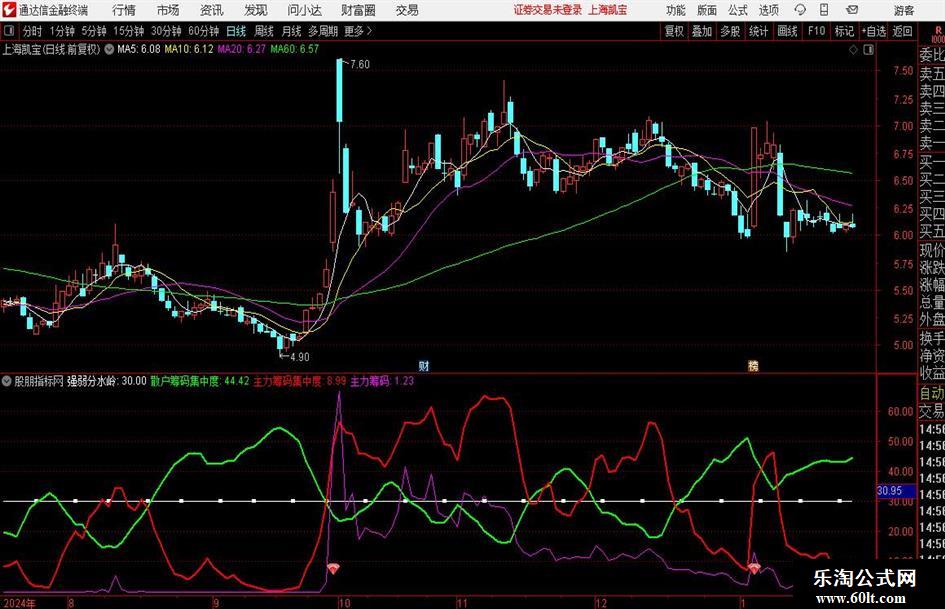
Task: Click the 2024年 date axis label
Action: tap(19, 603)
